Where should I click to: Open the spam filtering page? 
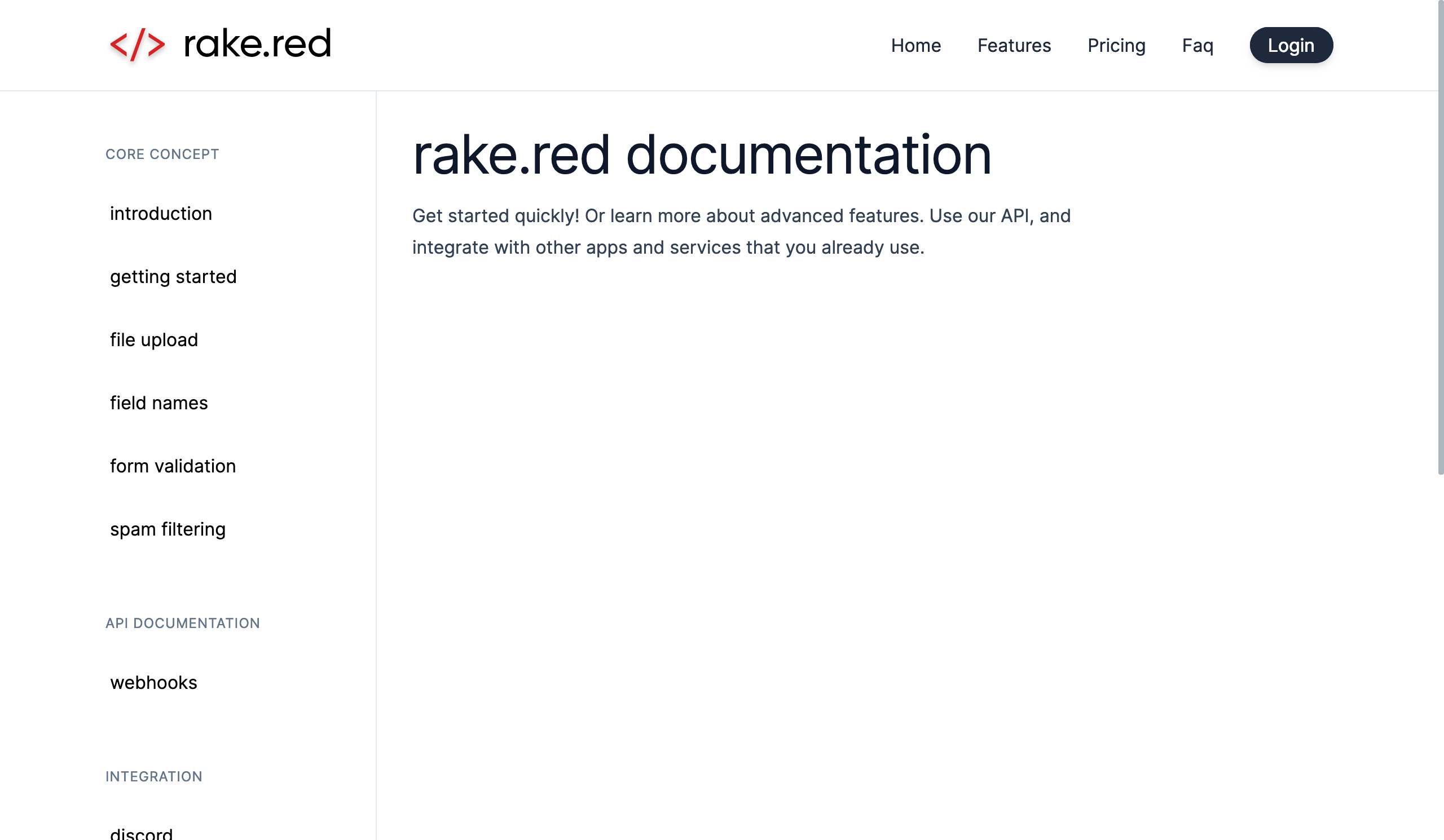click(x=168, y=529)
